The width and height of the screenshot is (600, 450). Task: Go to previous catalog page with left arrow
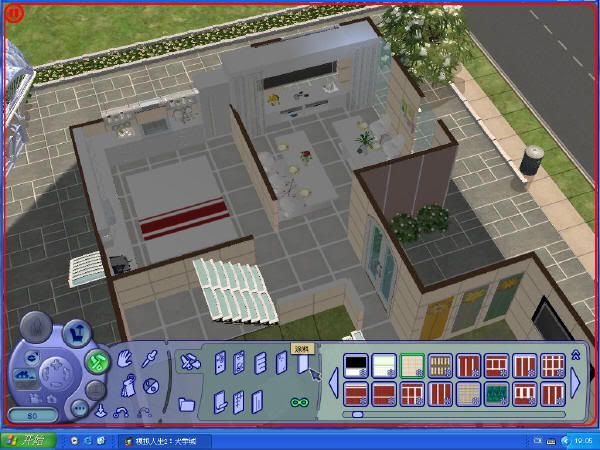click(334, 383)
